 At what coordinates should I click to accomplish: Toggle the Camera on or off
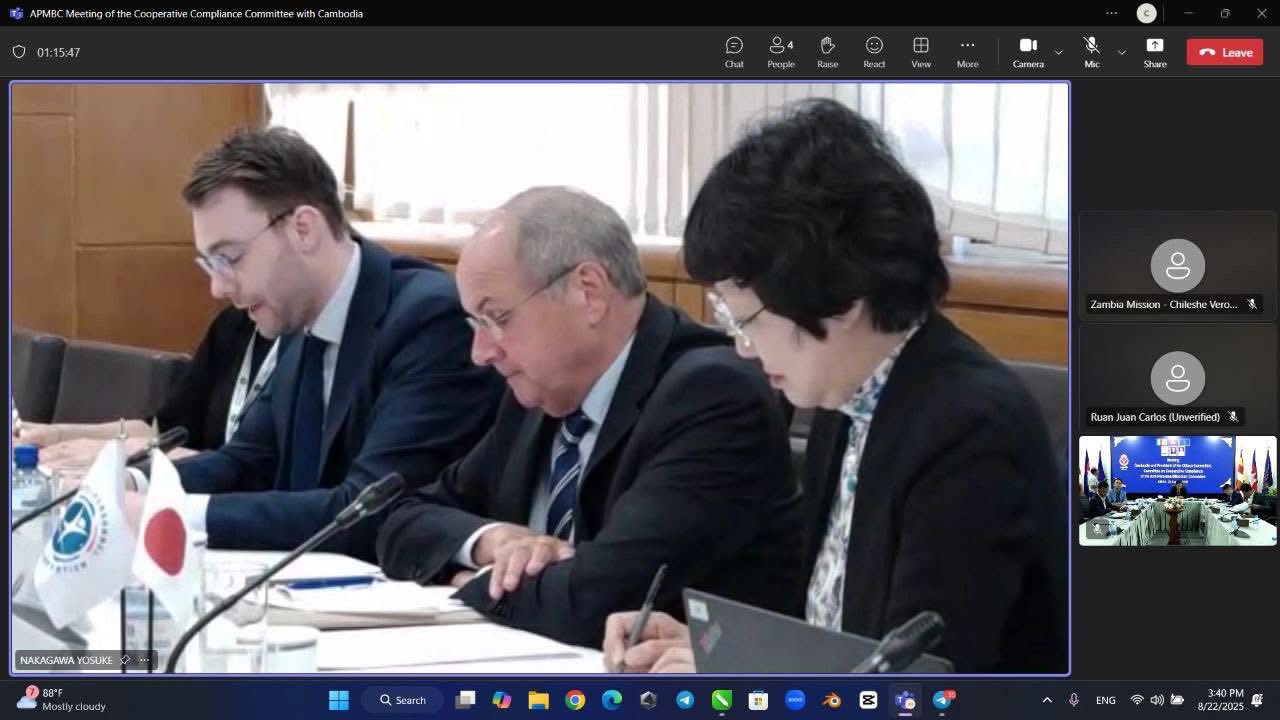(1028, 52)
